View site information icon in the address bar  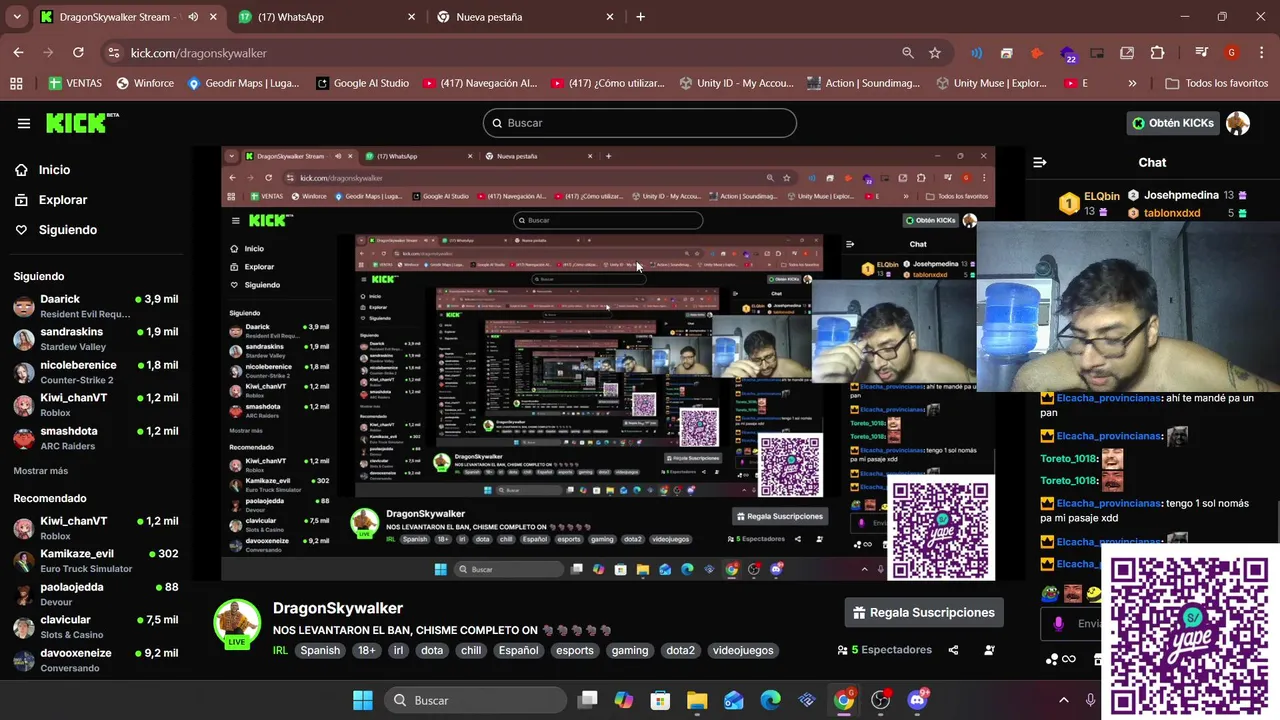[x=113, y=53]
